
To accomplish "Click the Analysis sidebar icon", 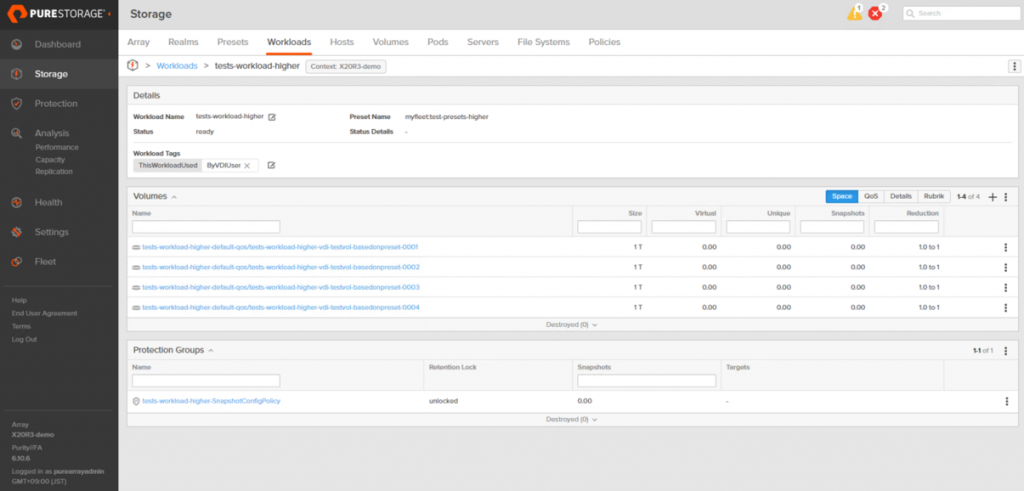I will point(17,133).
